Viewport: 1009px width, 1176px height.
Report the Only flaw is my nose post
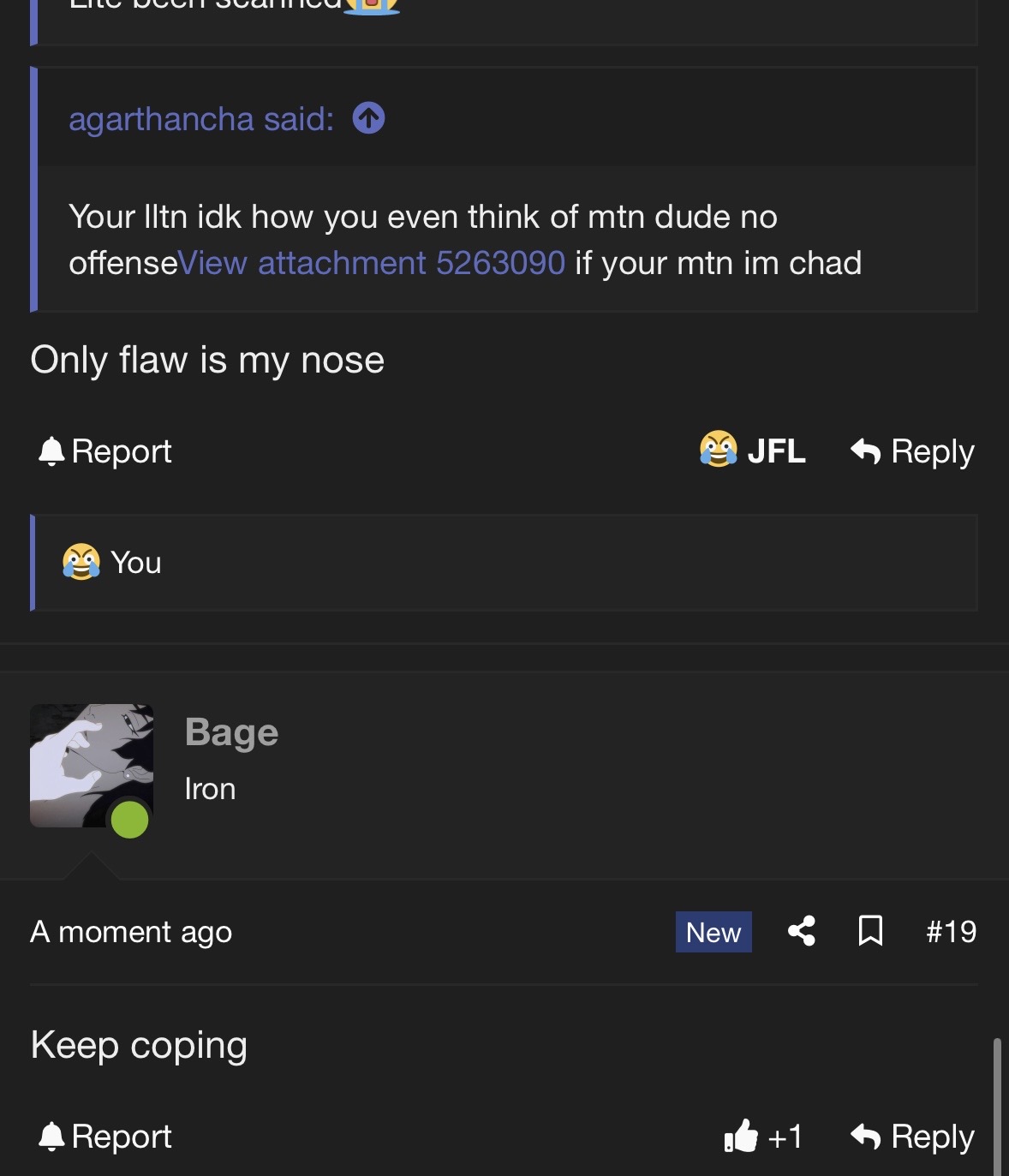pyautogui.click(x=105, y=451)
